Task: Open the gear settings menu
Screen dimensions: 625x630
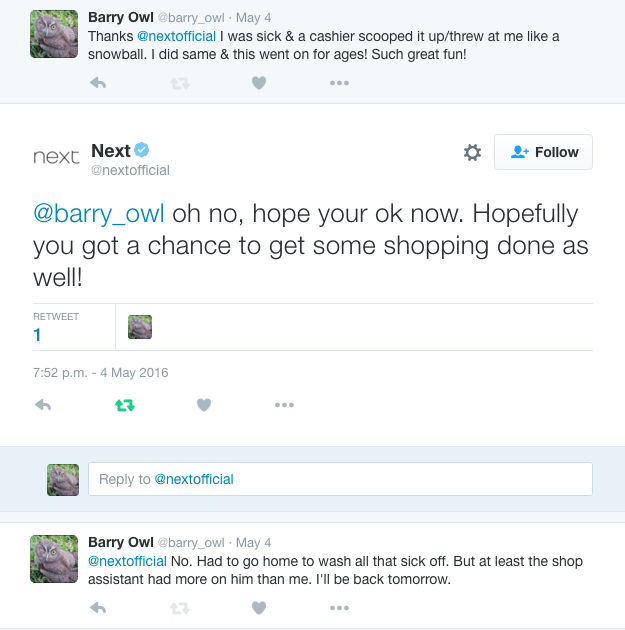Action: [x=472, y=152]
